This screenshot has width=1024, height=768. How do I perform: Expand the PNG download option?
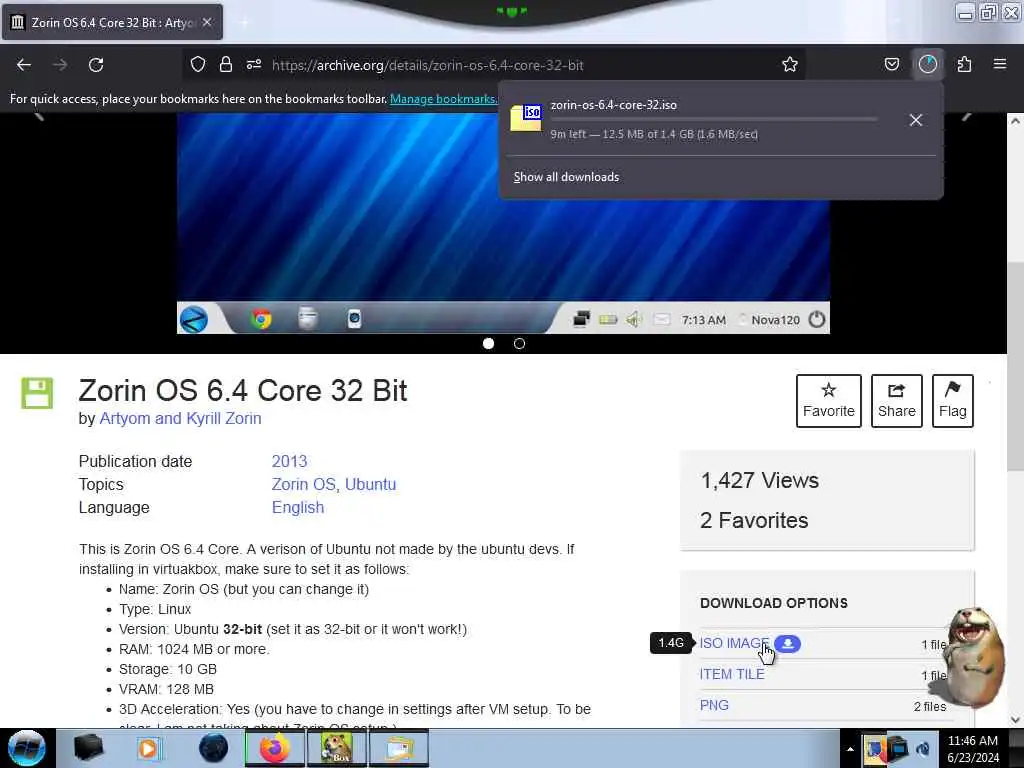point(714,705)
